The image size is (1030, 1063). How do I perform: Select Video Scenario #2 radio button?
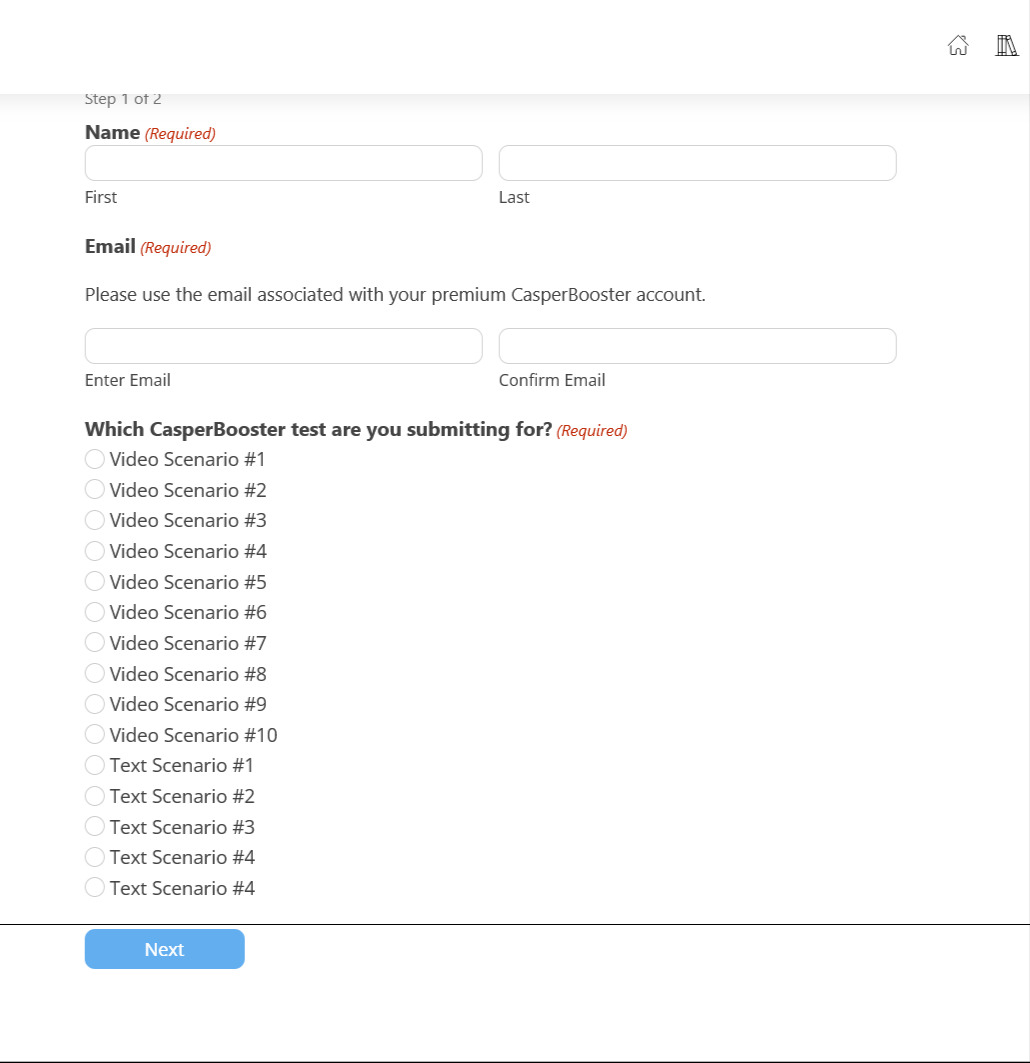tap(94, 489)
